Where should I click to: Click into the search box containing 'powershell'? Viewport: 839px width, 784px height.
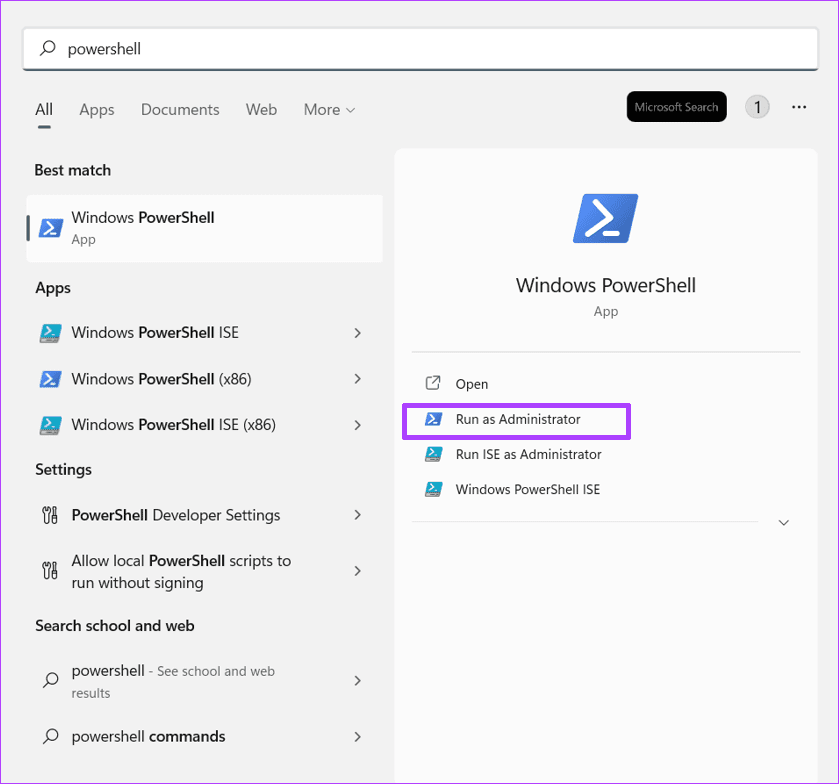click(420, 49)
